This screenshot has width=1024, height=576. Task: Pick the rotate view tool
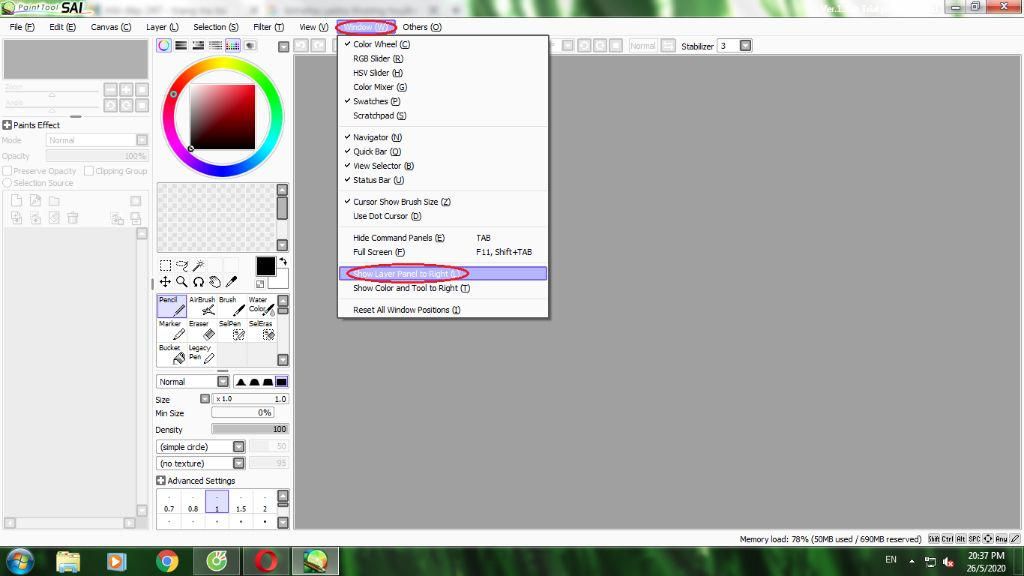point(199,281)
